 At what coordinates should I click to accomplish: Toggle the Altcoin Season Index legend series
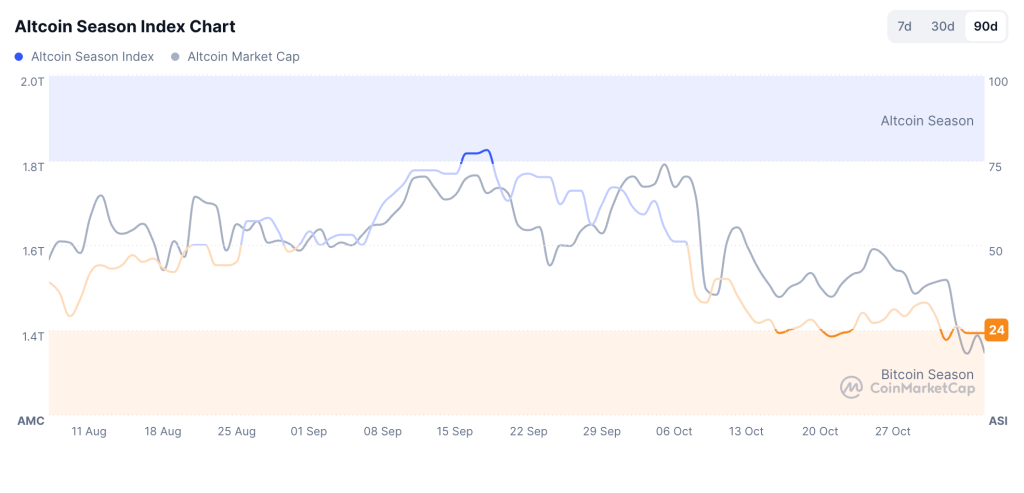92,57
